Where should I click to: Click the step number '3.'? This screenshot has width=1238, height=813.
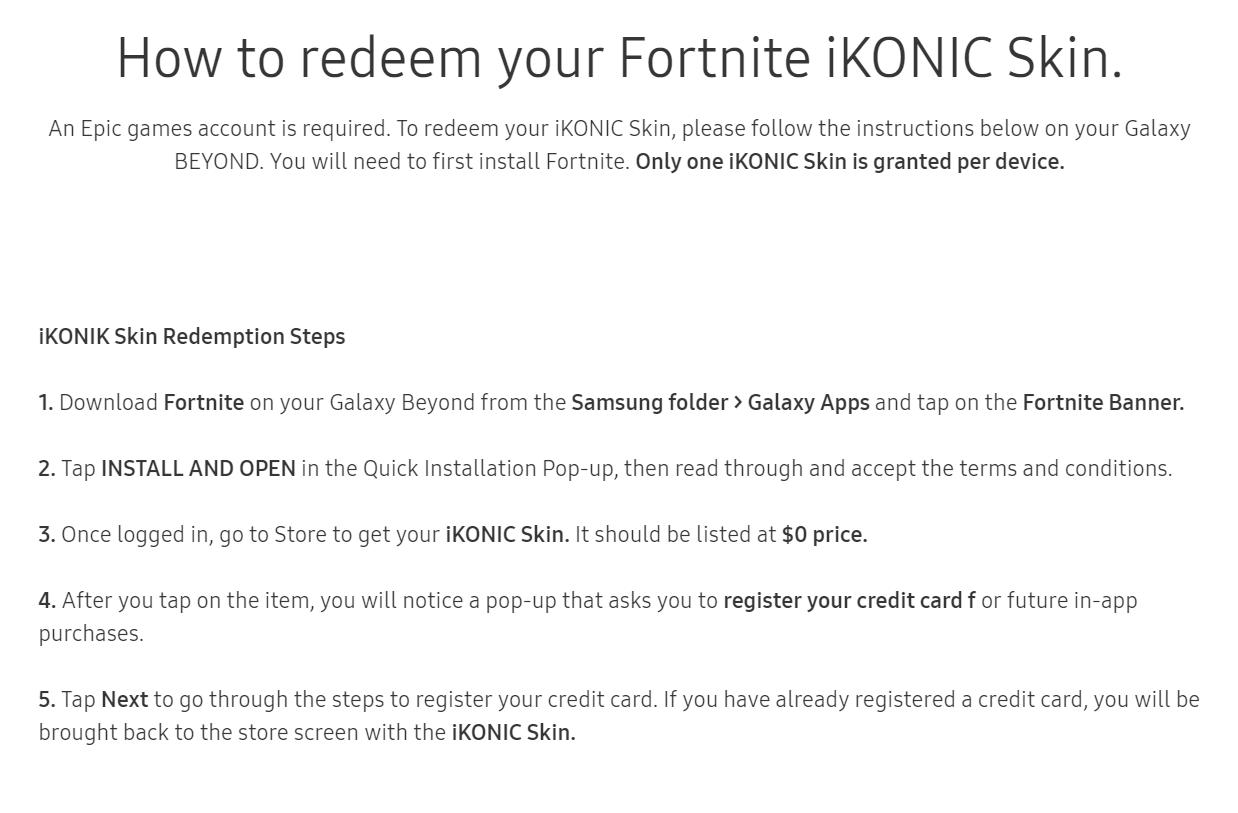click(47, 534)
